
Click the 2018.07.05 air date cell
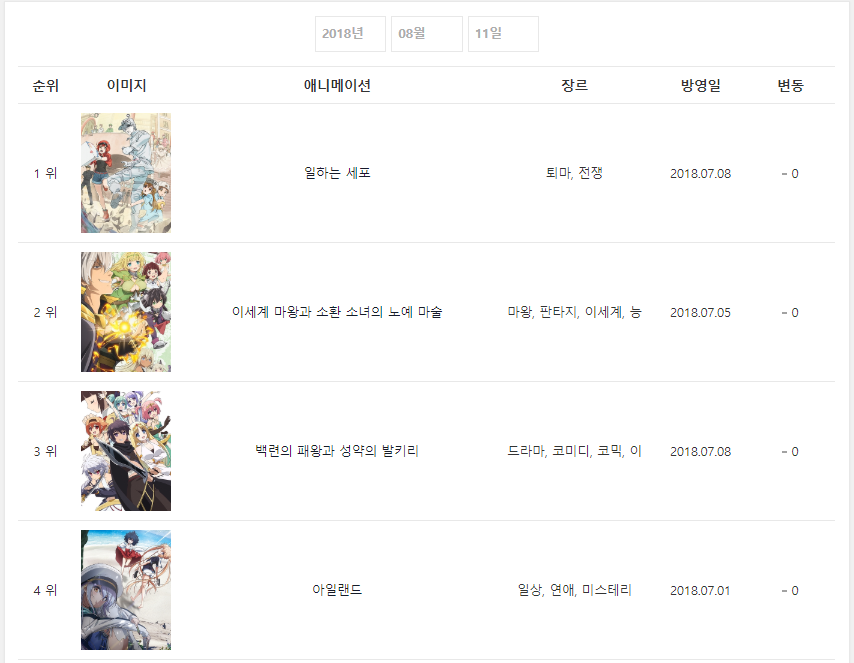[x=700, y=313]
